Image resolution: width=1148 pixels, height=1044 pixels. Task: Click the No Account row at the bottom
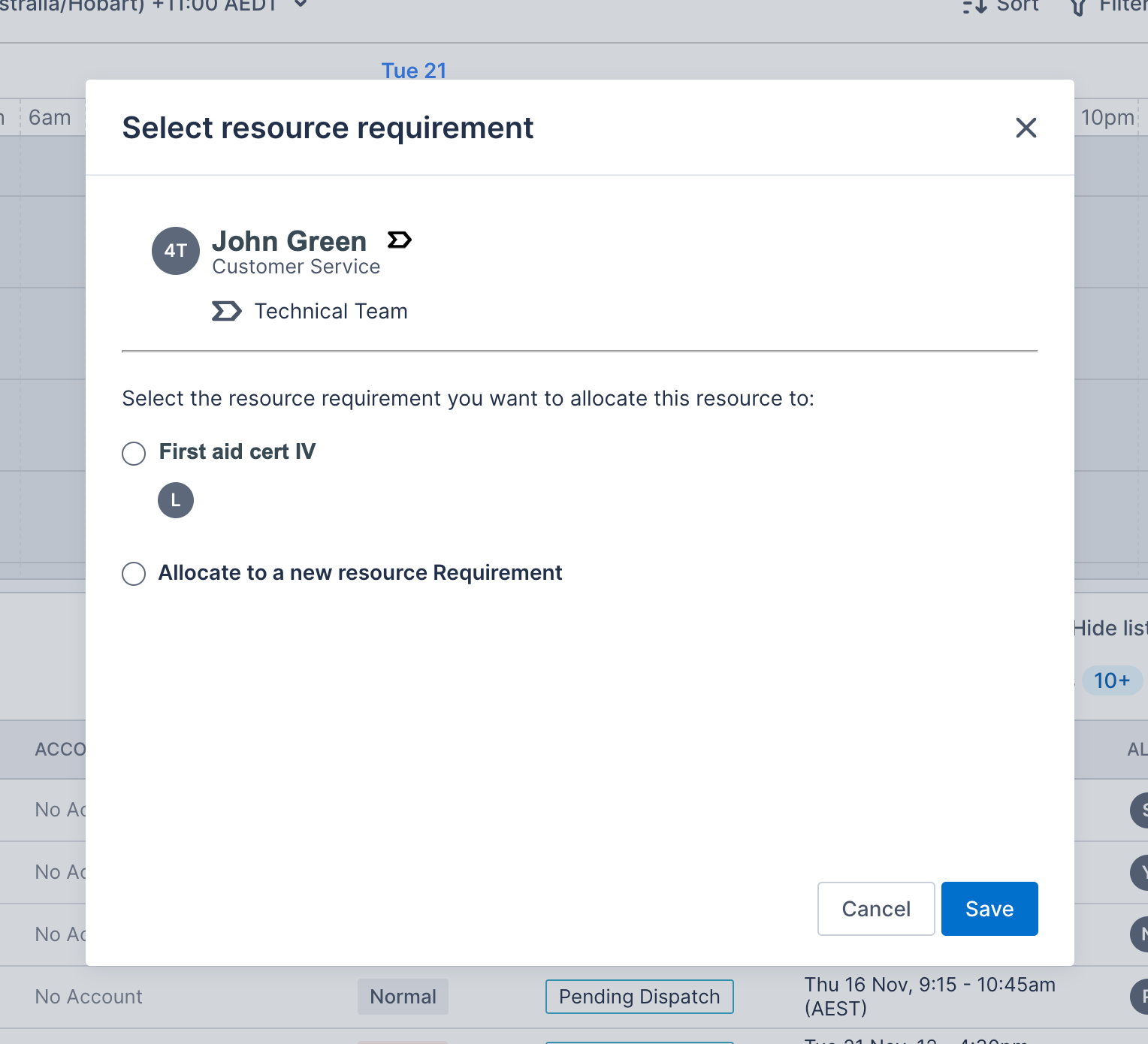[x=88, y=996]
